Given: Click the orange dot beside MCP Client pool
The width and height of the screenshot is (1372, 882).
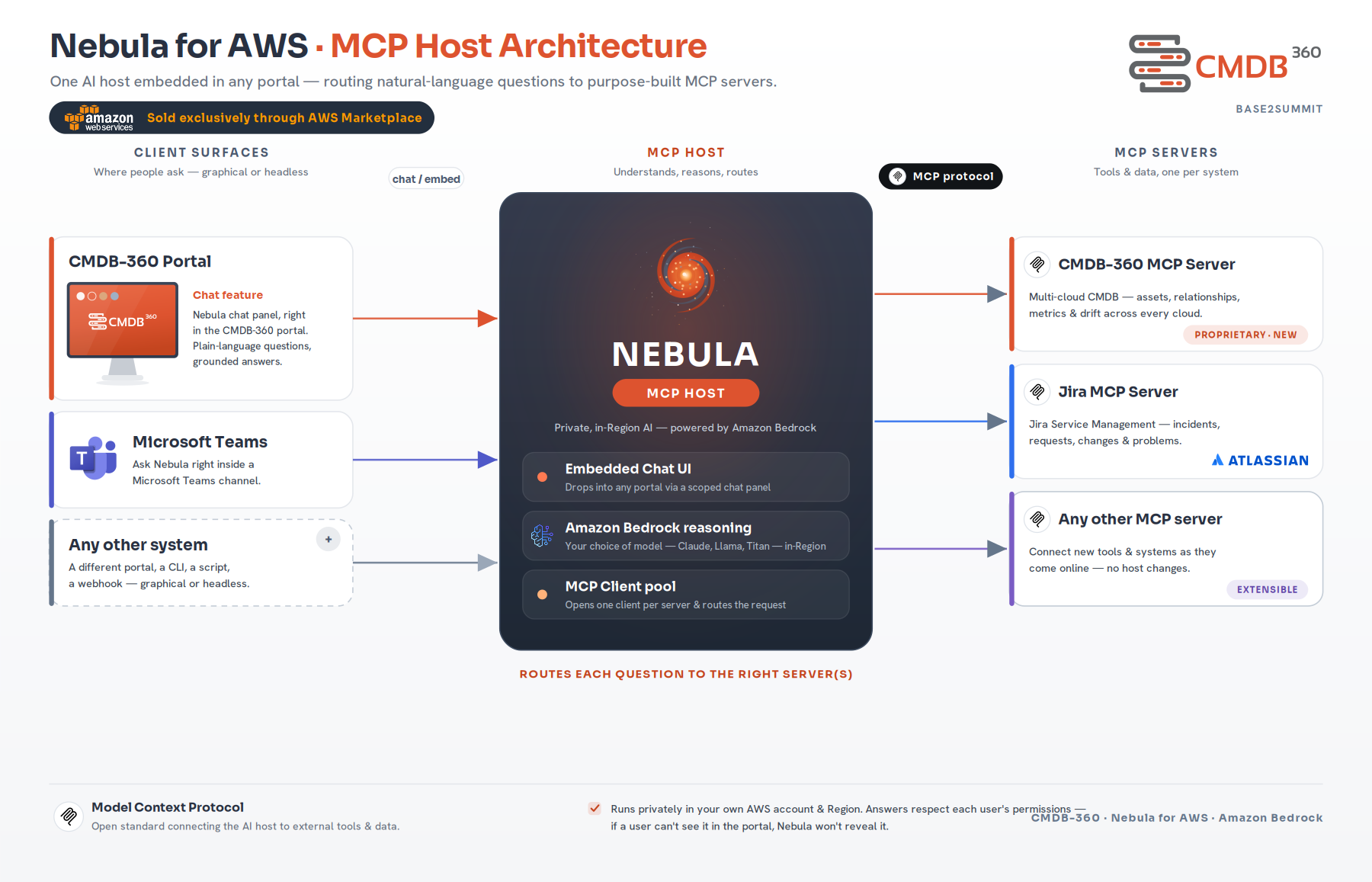Looking at the screenshot, I should point(542,595).
